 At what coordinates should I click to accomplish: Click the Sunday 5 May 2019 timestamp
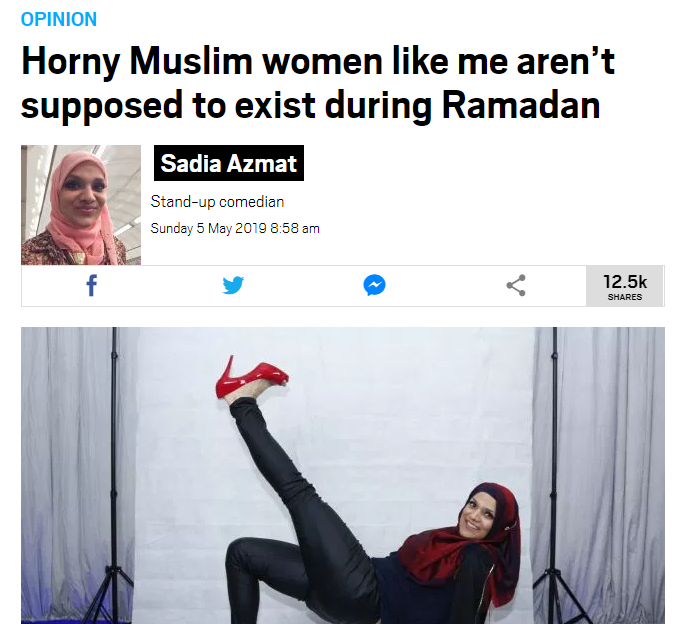click(235, 228)
